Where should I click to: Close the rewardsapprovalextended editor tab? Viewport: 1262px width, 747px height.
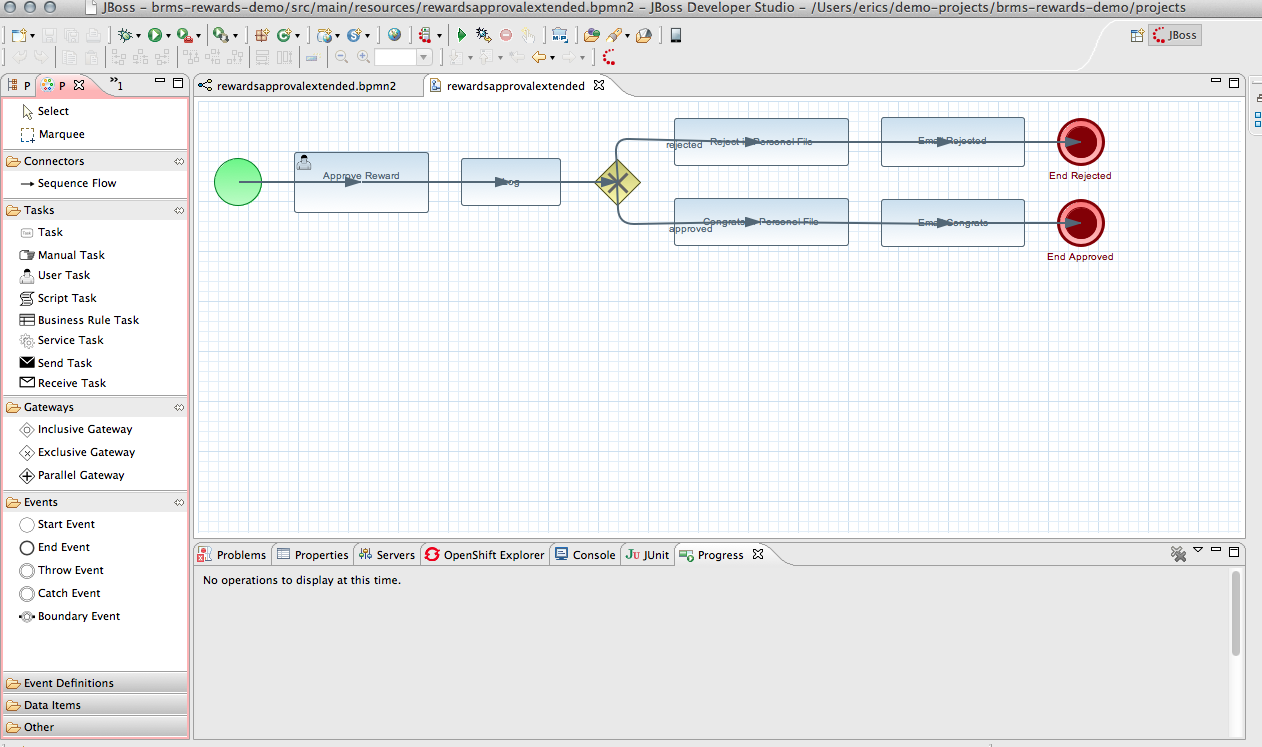[x=599, y=85]
